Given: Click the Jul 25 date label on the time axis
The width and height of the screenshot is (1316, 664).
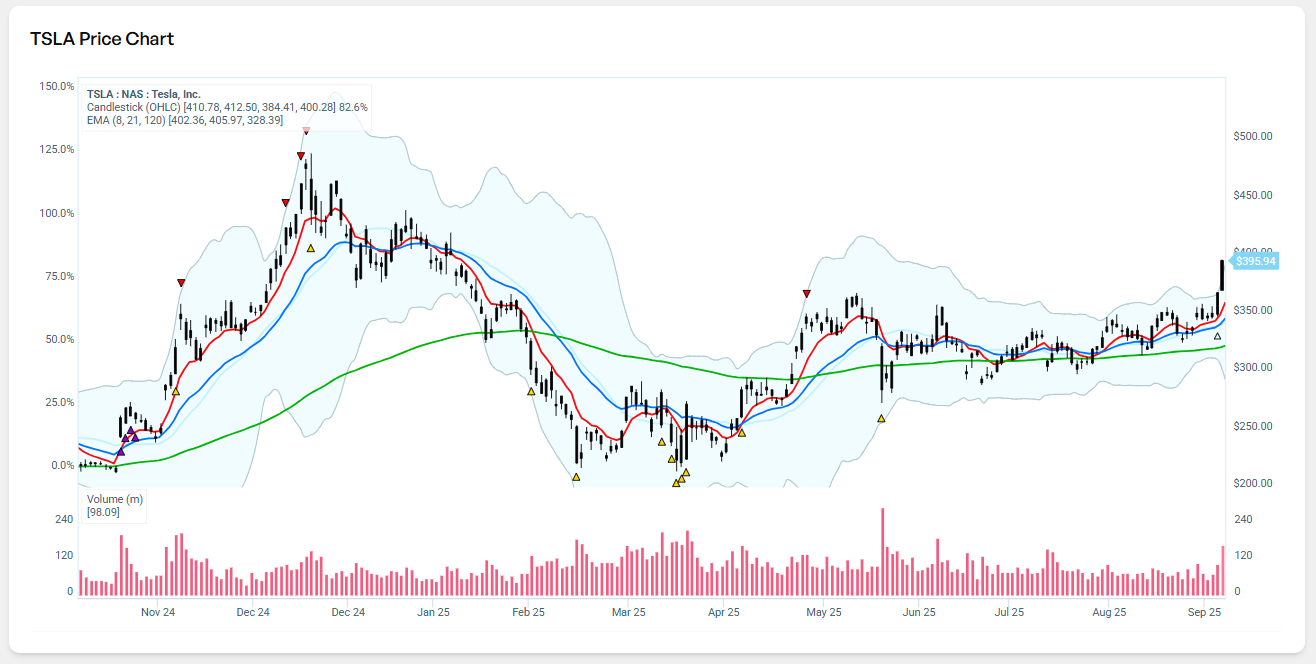Looking at the screenshot, I should pyautogui.click(x=1010, y=612).
